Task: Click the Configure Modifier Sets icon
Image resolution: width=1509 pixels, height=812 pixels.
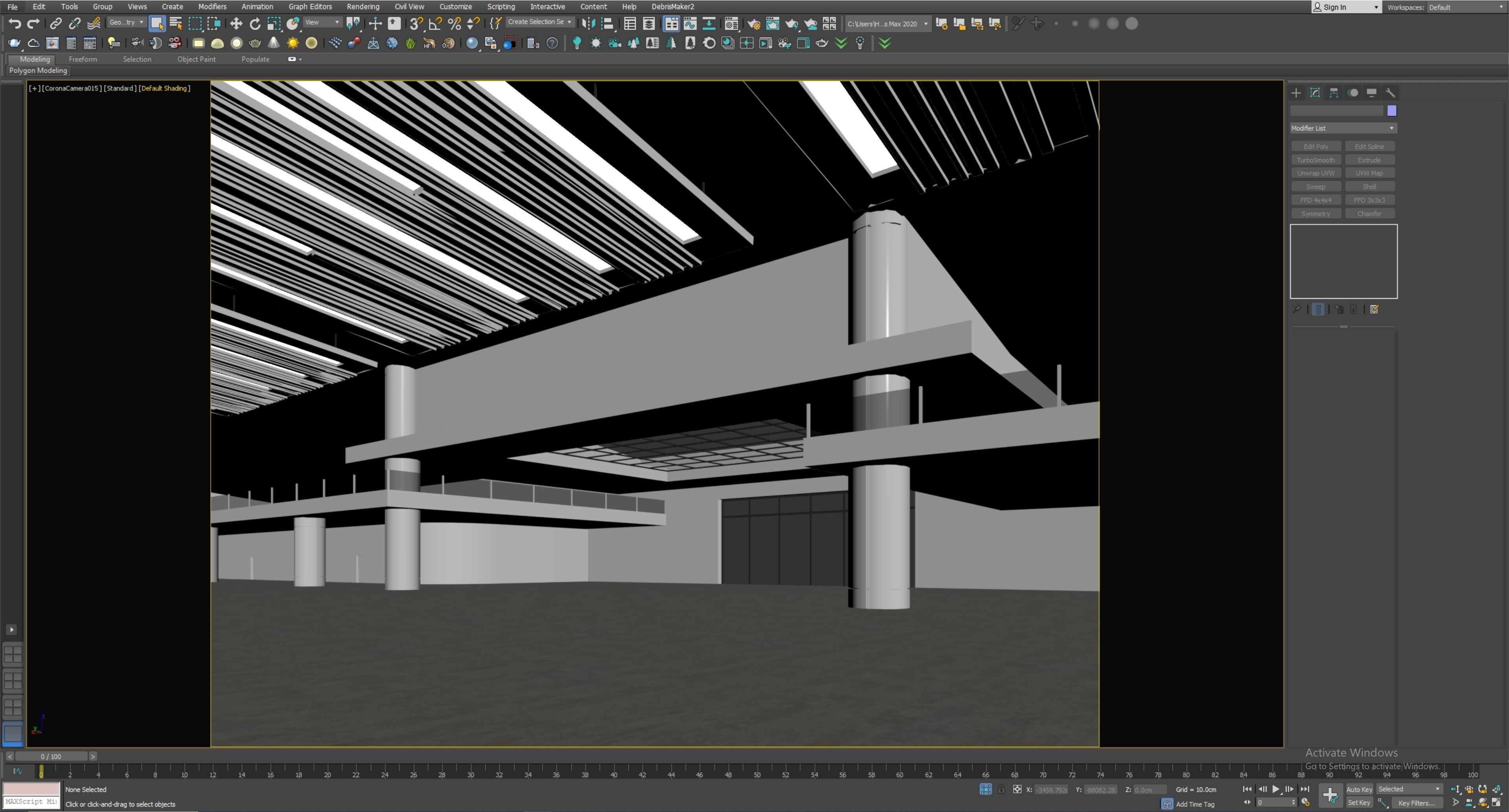Action: click(1374, 309)
